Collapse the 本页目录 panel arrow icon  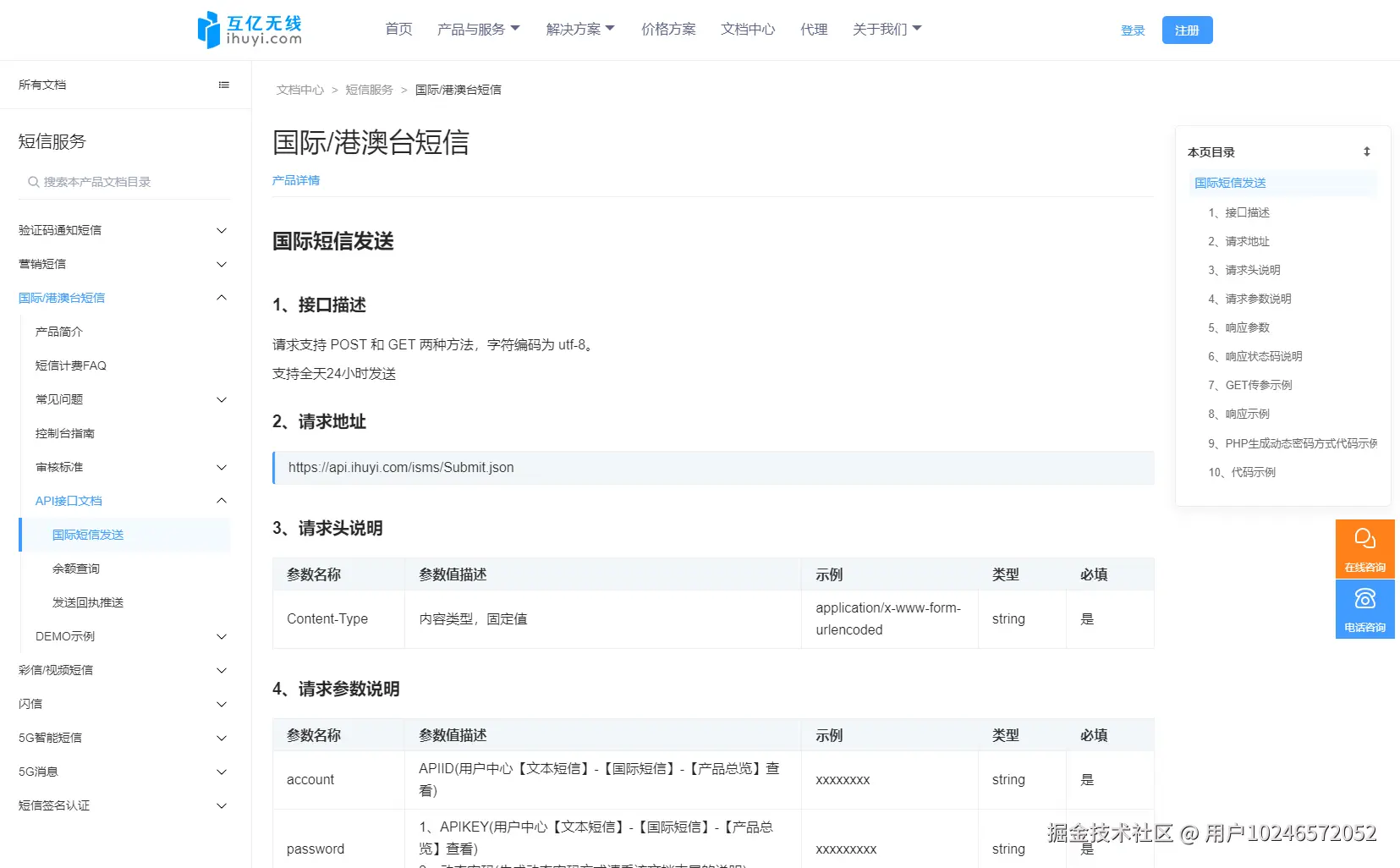pos(1366,152)
